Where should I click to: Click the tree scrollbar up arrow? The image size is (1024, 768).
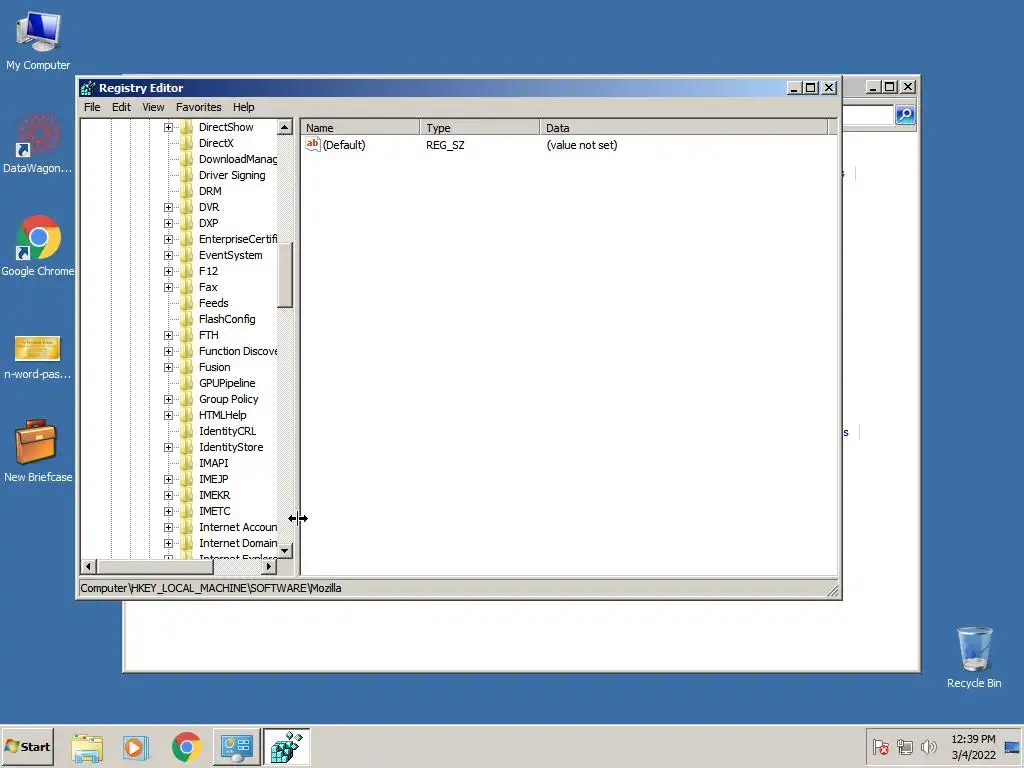pos(285,127)
